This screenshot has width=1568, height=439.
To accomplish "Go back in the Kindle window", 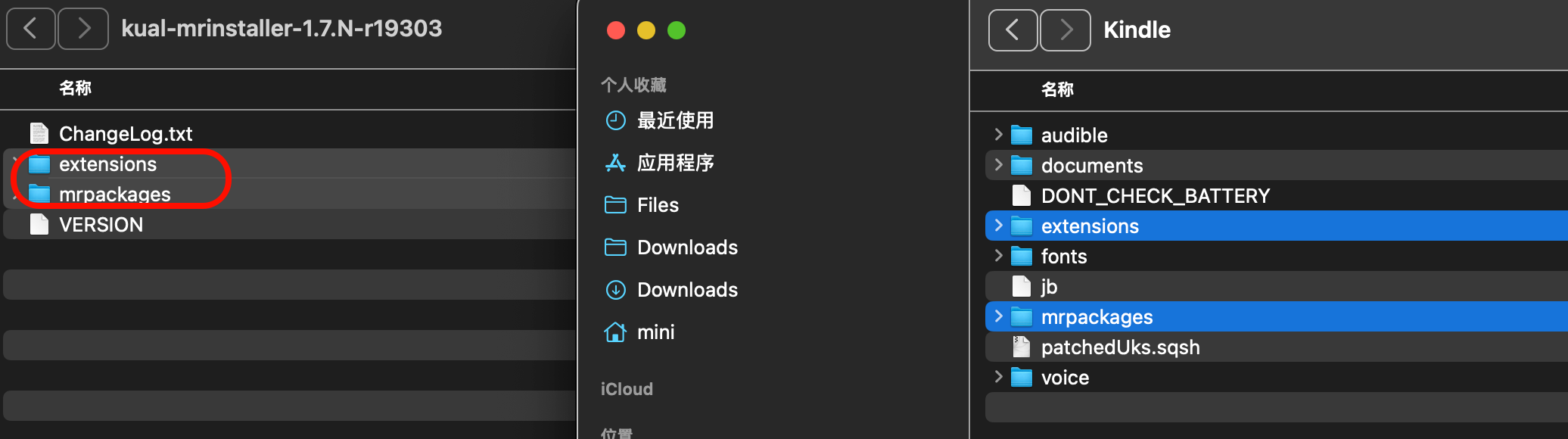I will (1013, 30).
